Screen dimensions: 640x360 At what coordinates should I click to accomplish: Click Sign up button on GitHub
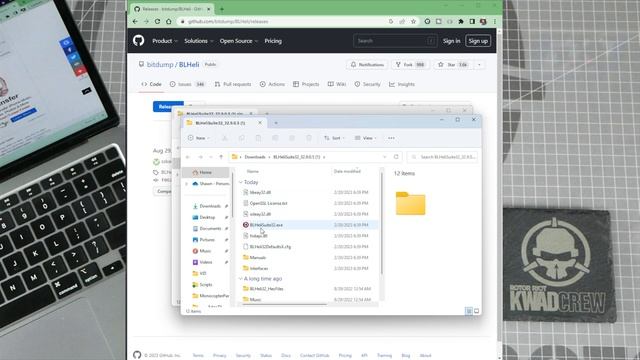[478, 41]
